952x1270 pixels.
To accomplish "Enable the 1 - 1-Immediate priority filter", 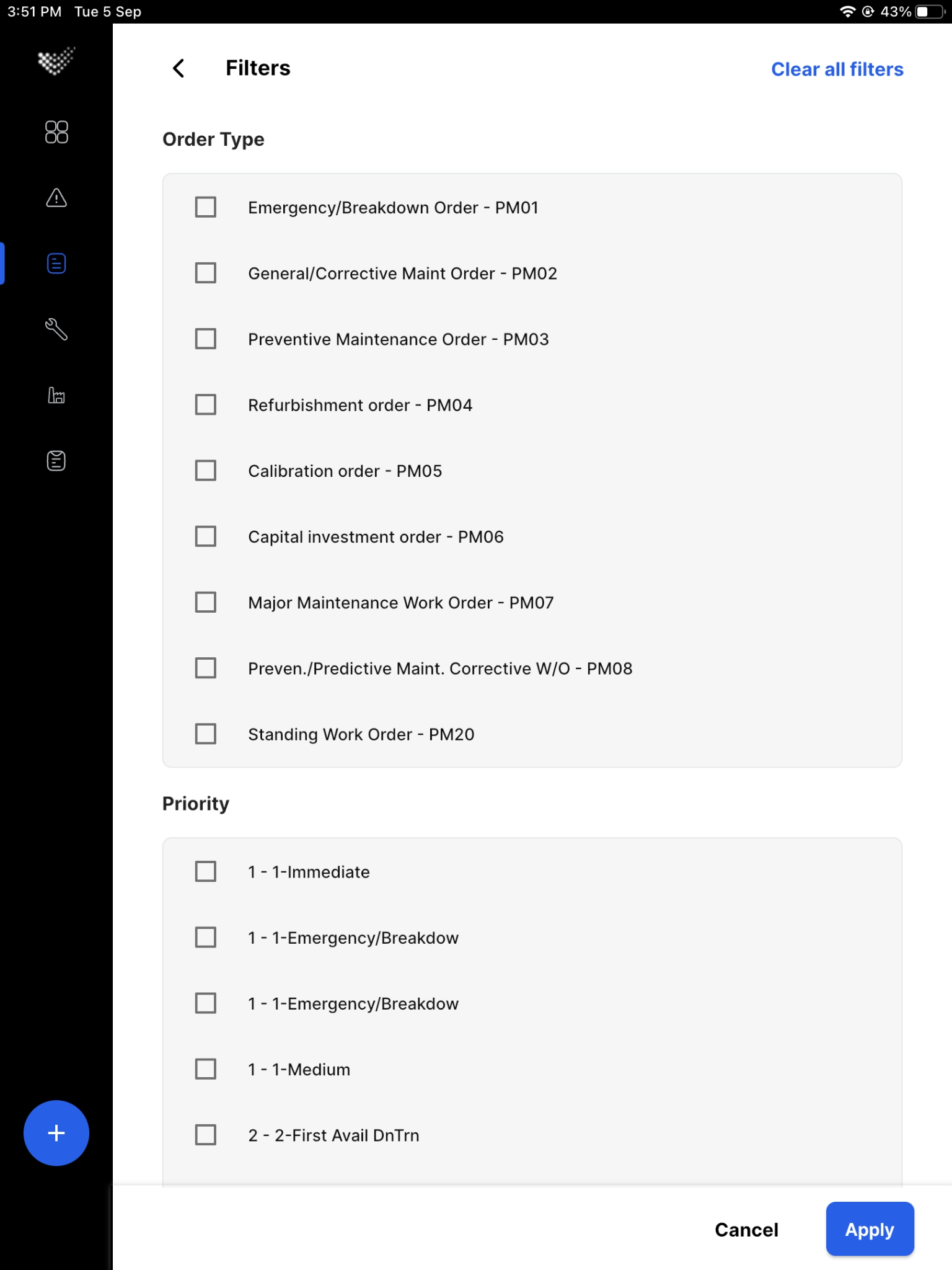I will pyautogui.click(x=206, y=871).
